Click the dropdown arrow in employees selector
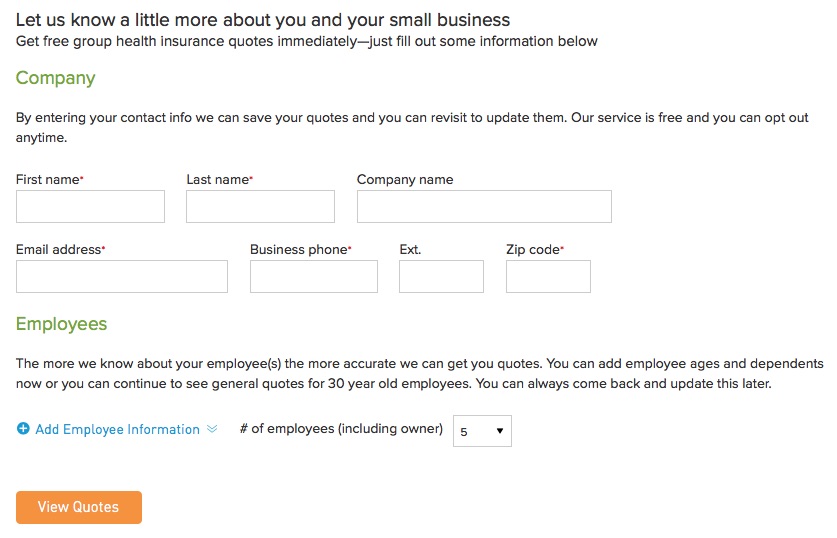Image resolution: width=837 pixels, height=538 pixels. point(500,431)
